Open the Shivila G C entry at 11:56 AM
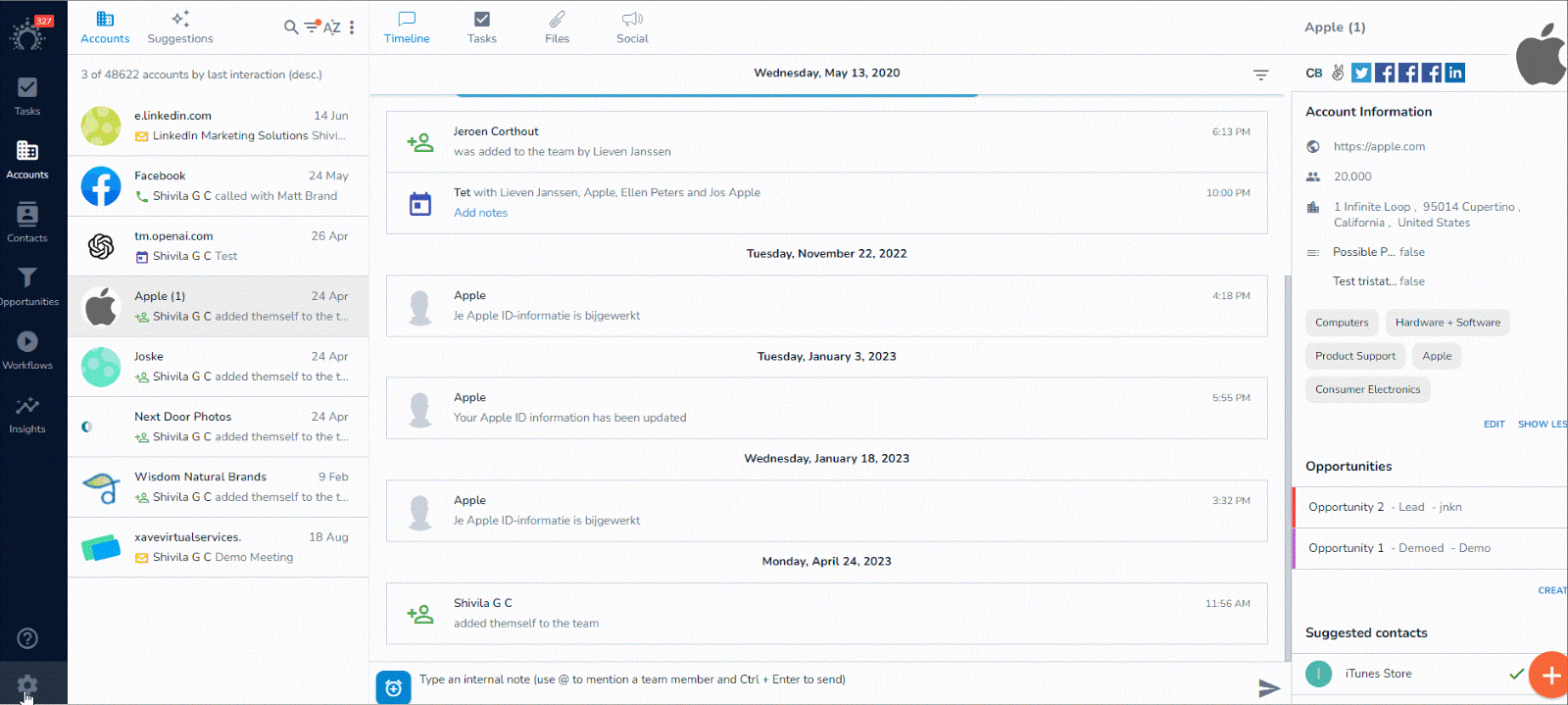 pos(826,613)
